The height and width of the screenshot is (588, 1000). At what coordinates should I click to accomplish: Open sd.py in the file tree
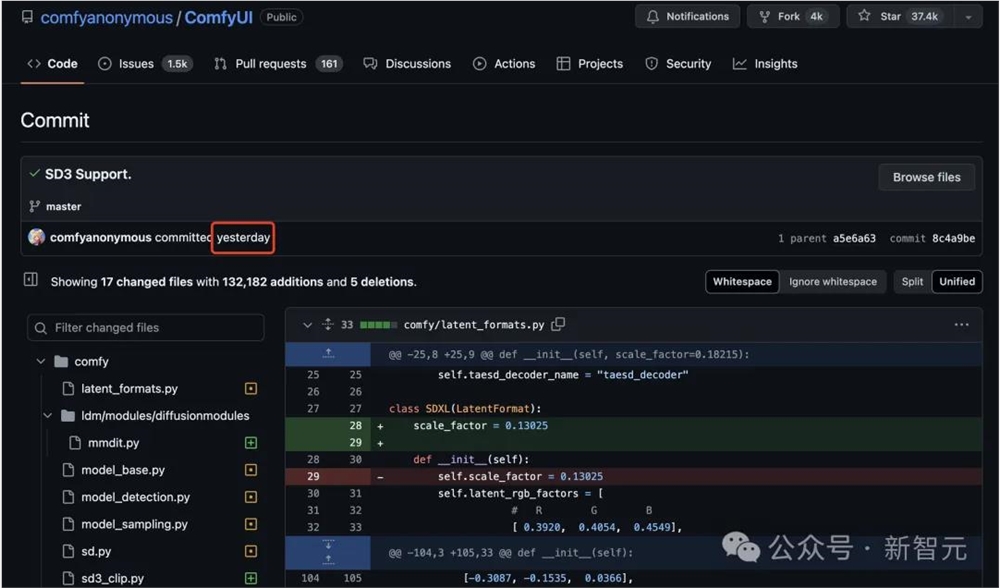coord(96,551)
